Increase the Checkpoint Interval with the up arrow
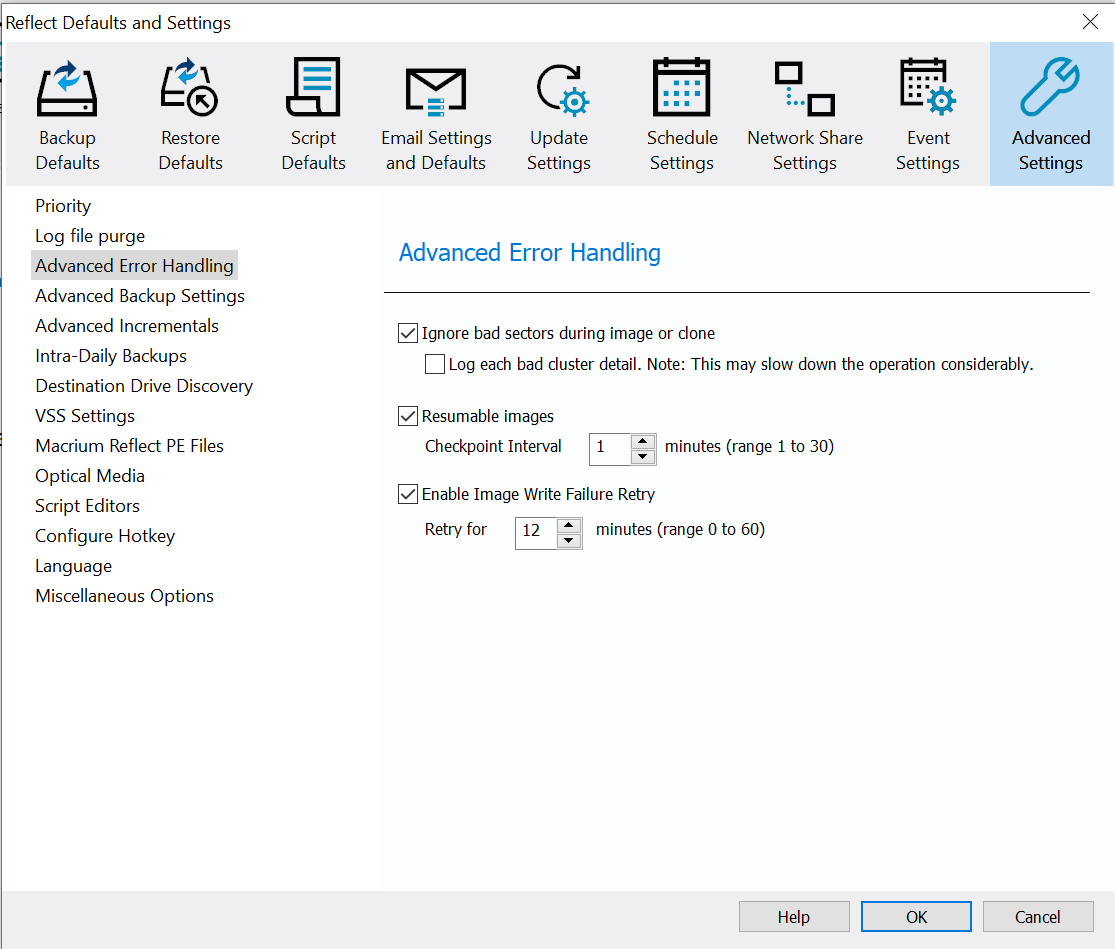Screen dimensions: 1115x949 tap(643, 443)
